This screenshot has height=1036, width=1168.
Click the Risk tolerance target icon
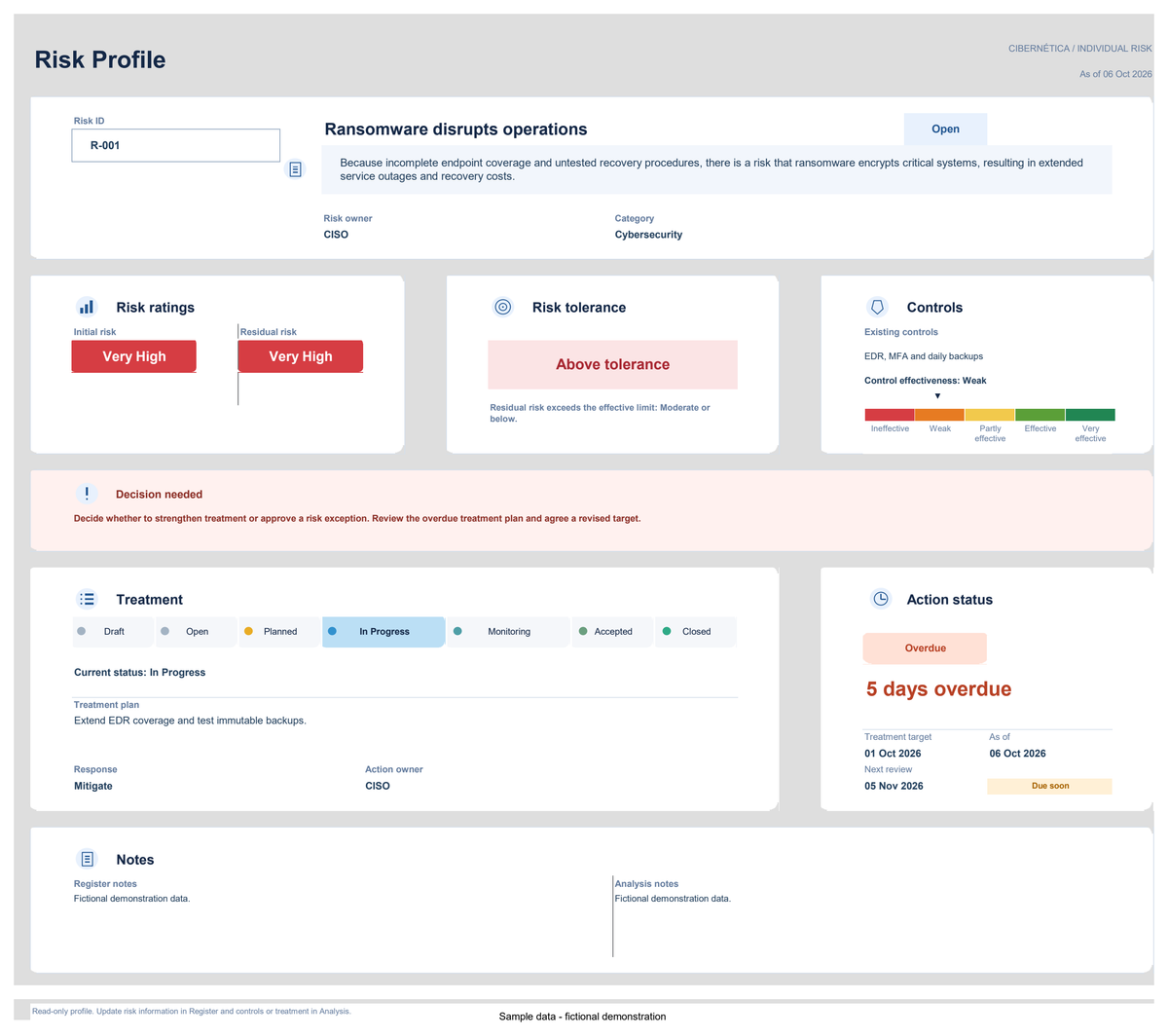click(503, 307)
